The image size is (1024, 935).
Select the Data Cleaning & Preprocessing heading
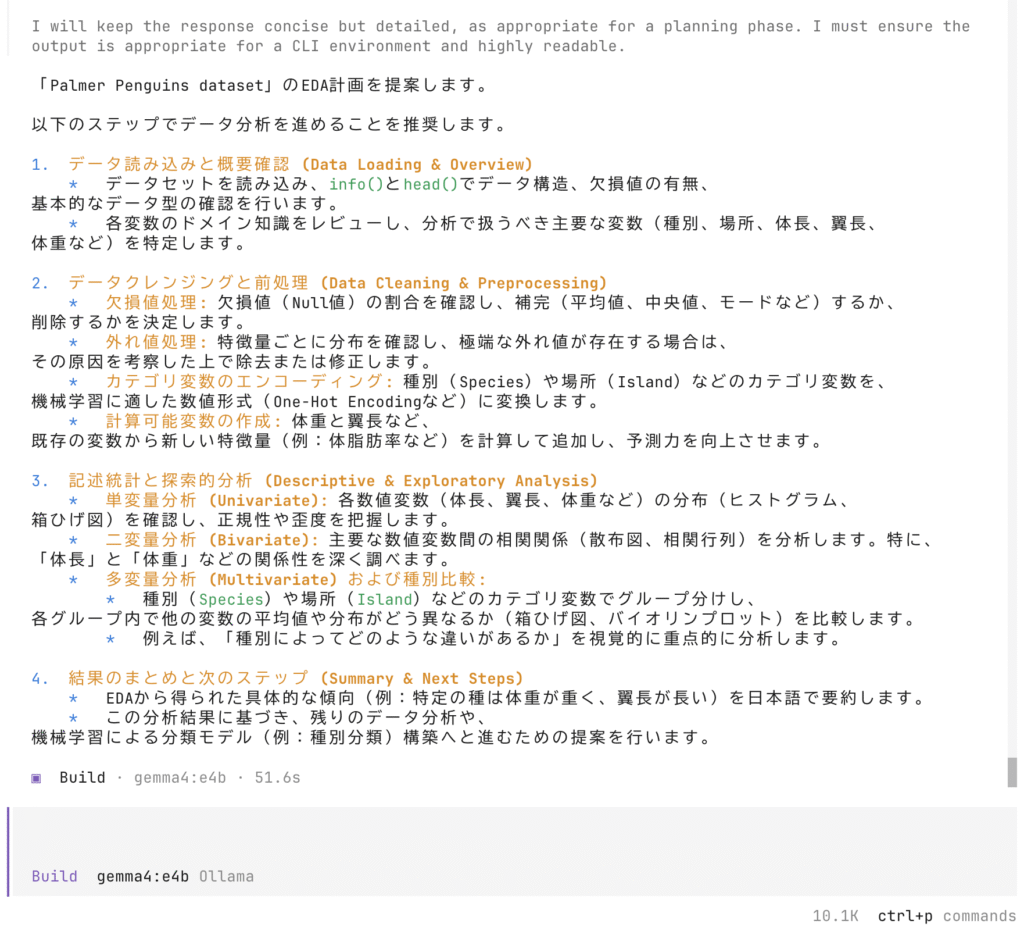(337, 283)
